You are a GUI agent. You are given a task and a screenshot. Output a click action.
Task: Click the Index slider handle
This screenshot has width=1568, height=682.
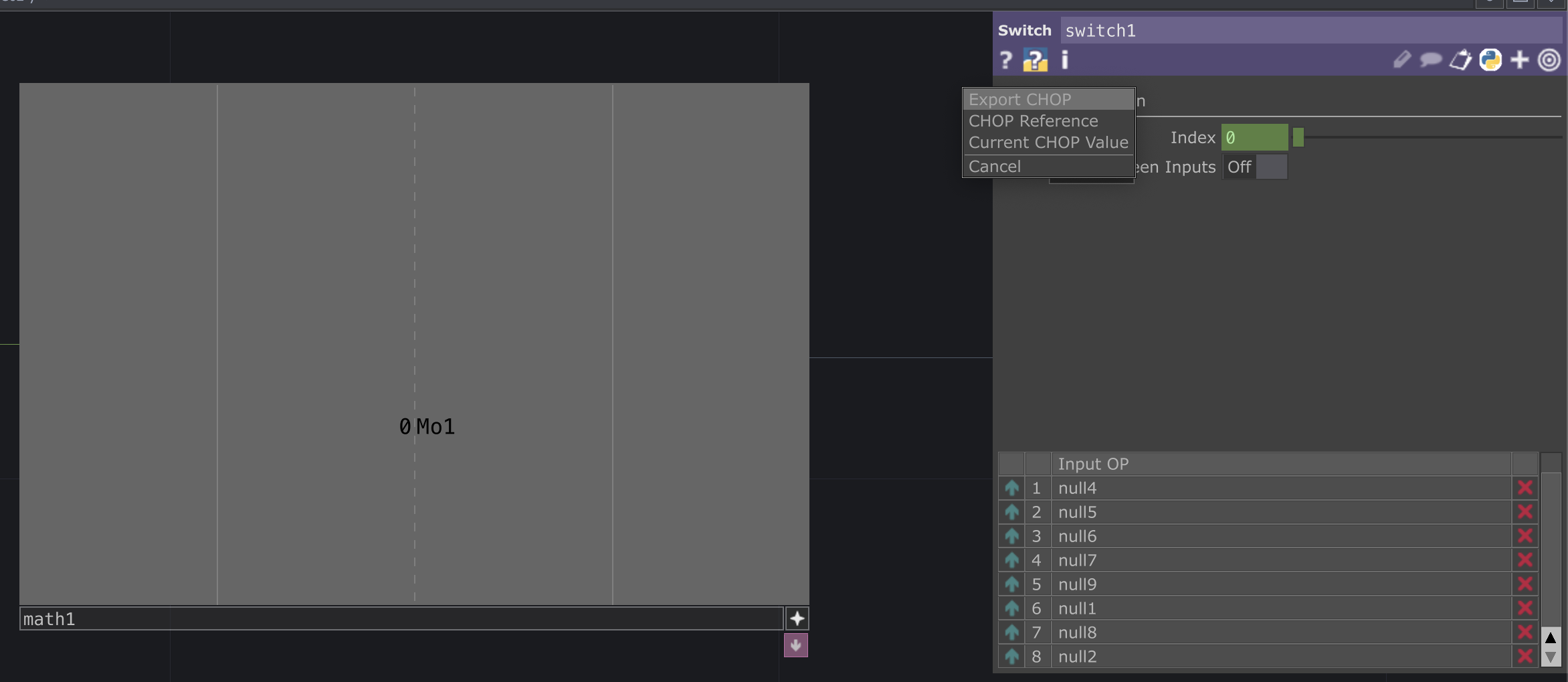(1298, 137)
